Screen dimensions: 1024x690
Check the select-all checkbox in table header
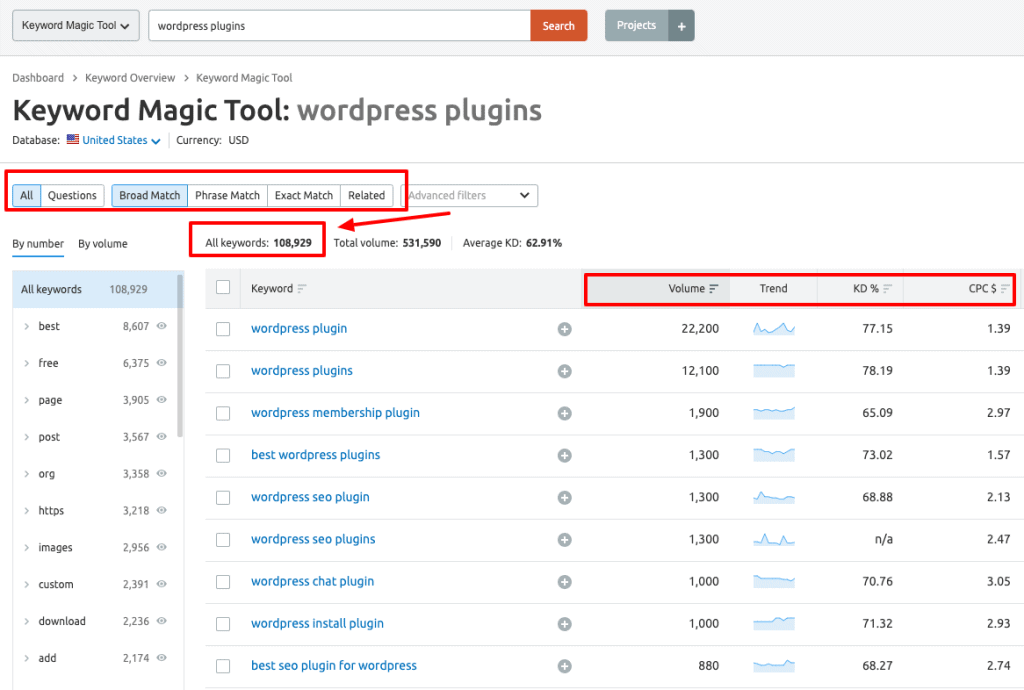223,287
